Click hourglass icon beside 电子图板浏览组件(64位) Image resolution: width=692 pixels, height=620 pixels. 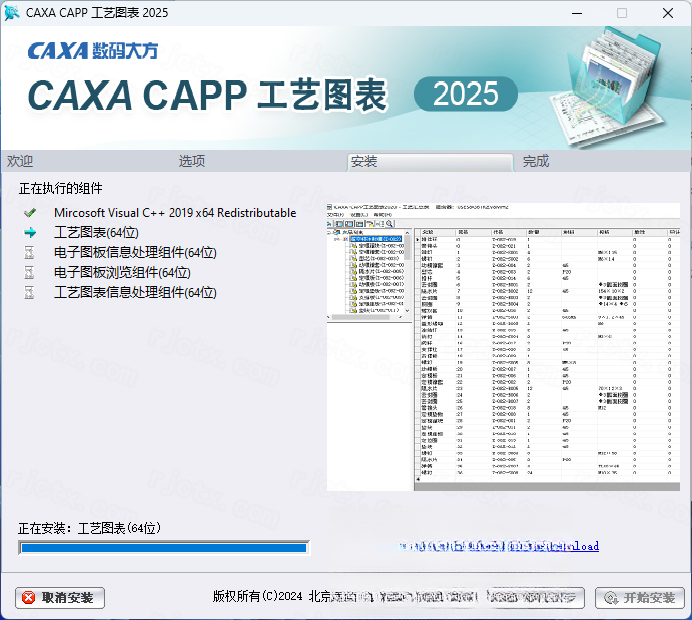(29, 272)
